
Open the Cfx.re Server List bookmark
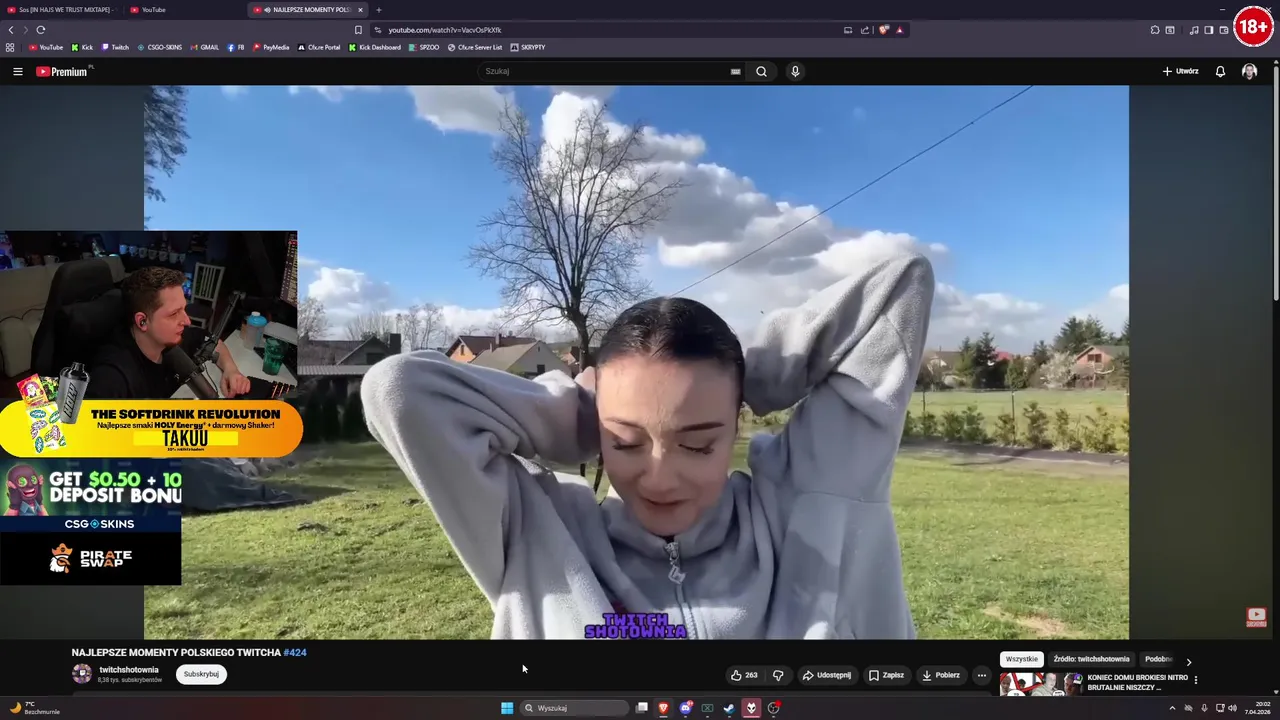point(475,47)
